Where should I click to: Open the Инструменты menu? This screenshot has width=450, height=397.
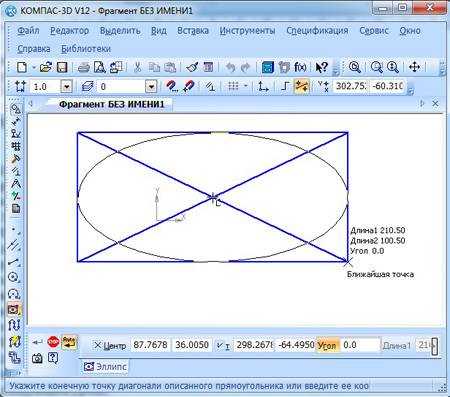coord(247,31)
